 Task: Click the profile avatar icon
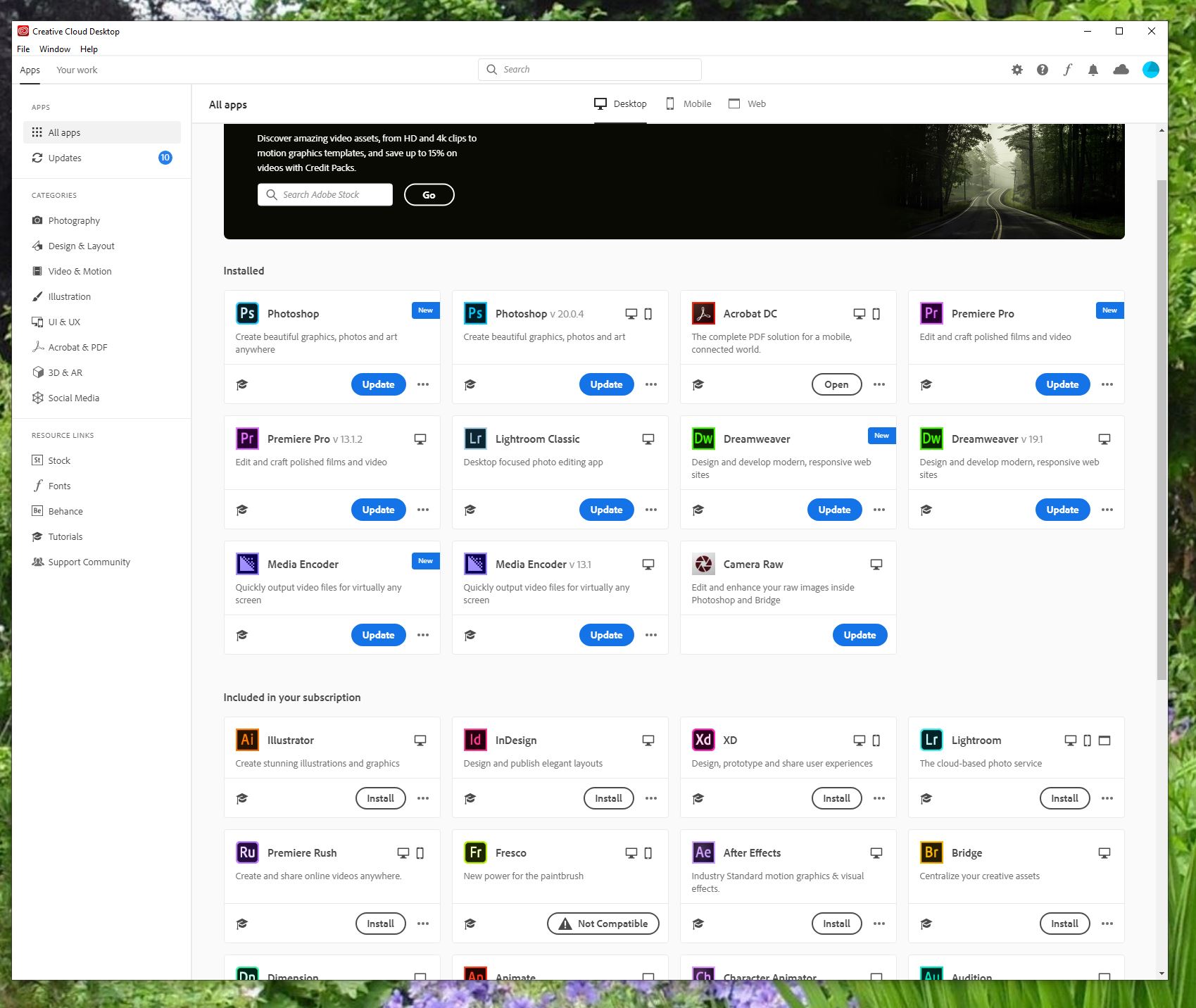point(1150,70)
